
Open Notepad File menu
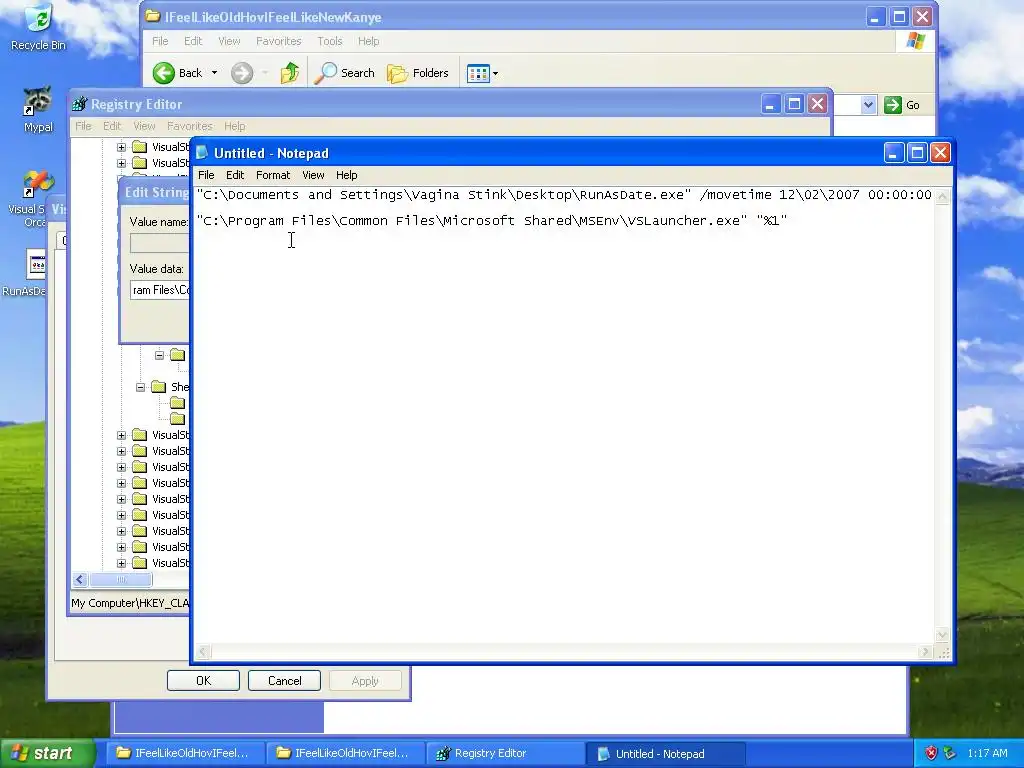pyautogui.click(x=206, y=175)
